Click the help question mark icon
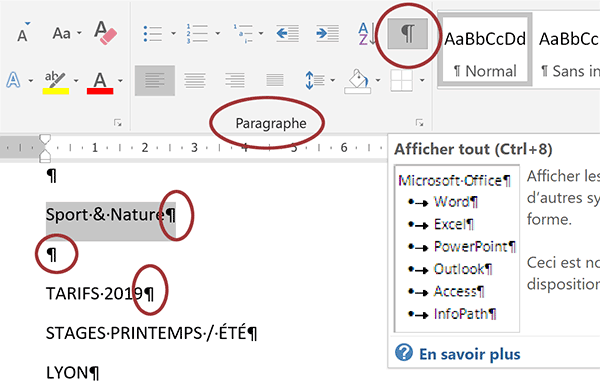 pyautogui.click(x=404, y=352)
